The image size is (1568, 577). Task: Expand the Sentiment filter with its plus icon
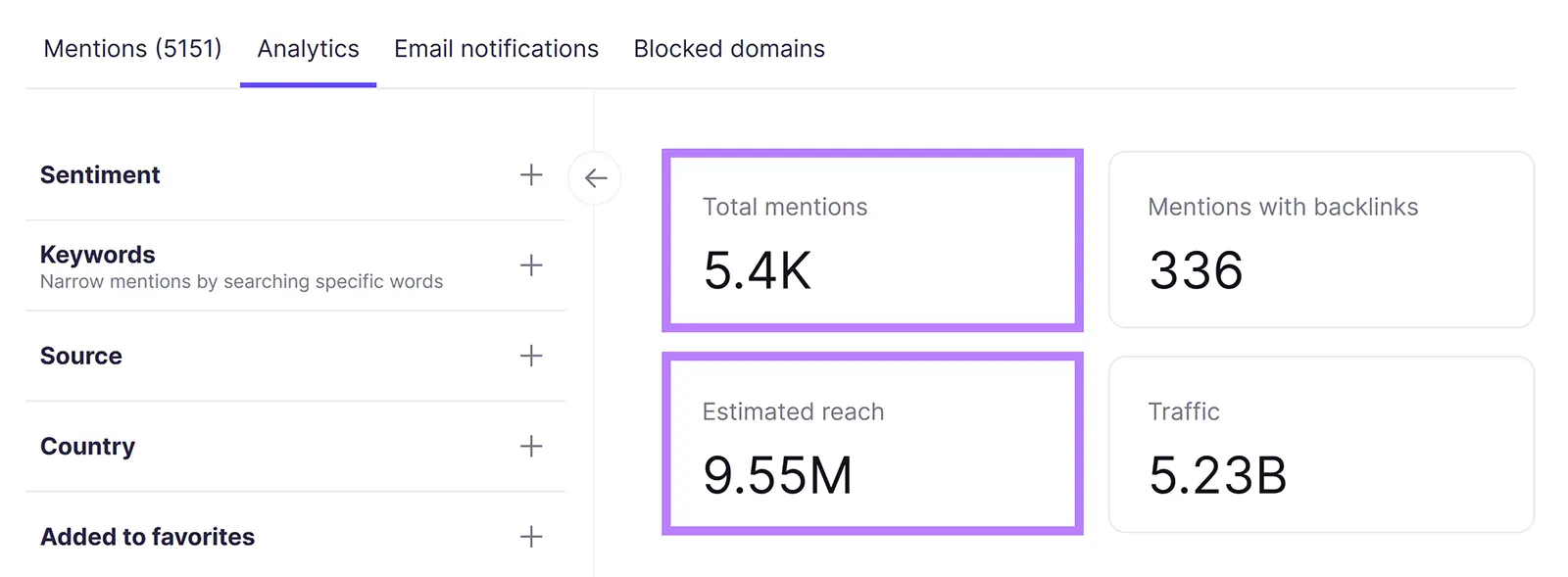530,175
